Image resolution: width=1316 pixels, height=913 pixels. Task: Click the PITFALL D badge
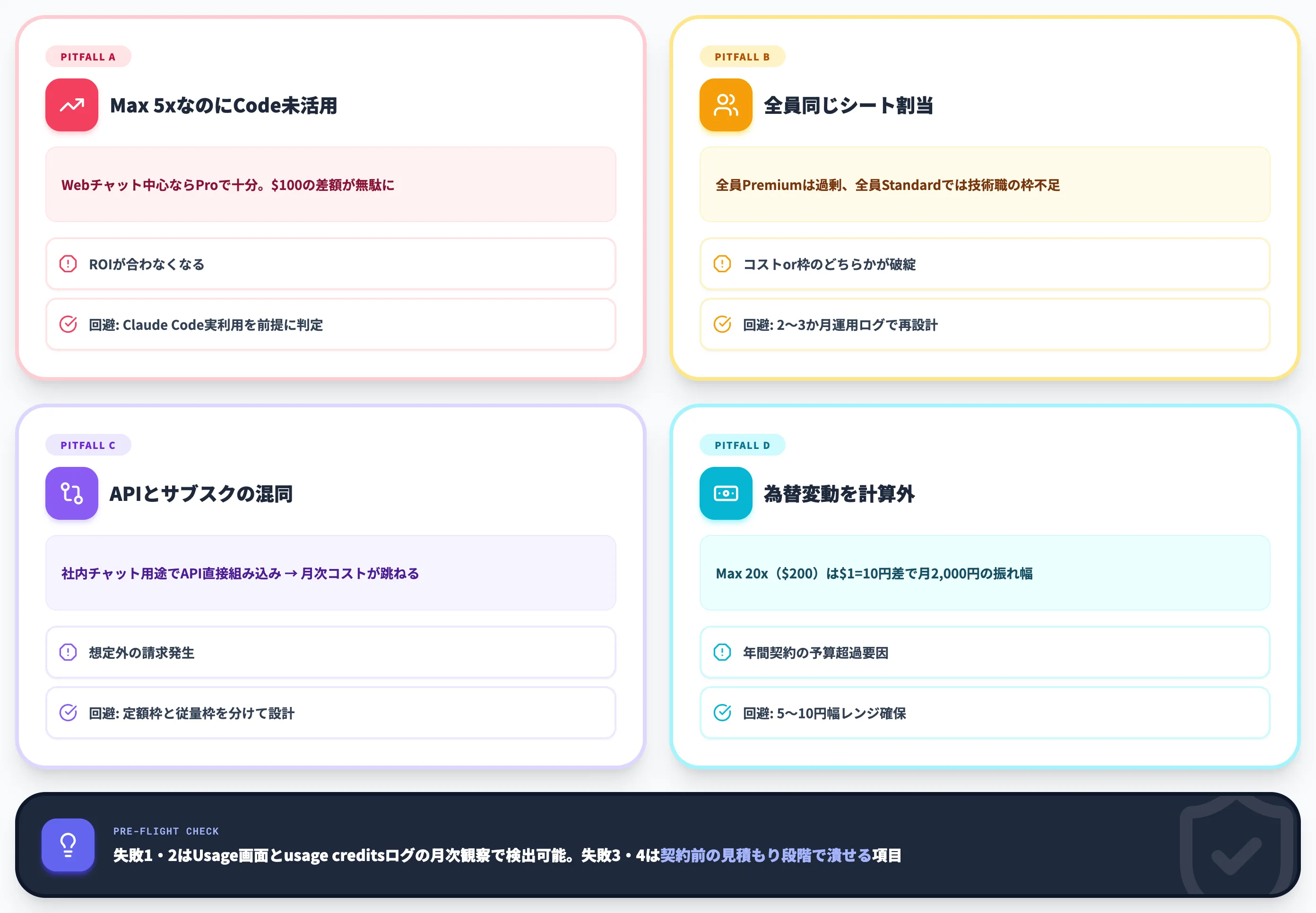click(742, 445)
